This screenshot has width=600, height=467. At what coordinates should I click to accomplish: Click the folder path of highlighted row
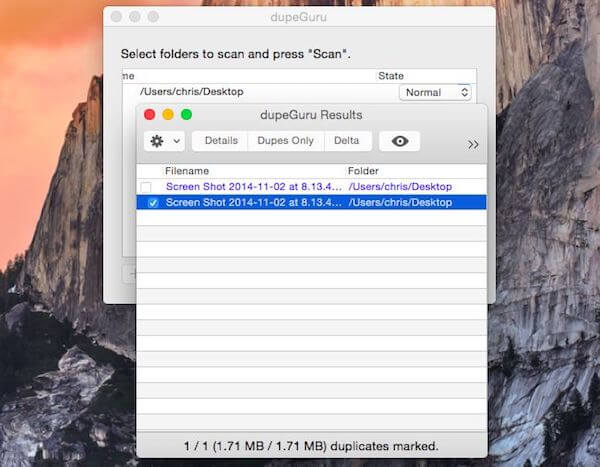pyautogui.click(x=400, y=202)
